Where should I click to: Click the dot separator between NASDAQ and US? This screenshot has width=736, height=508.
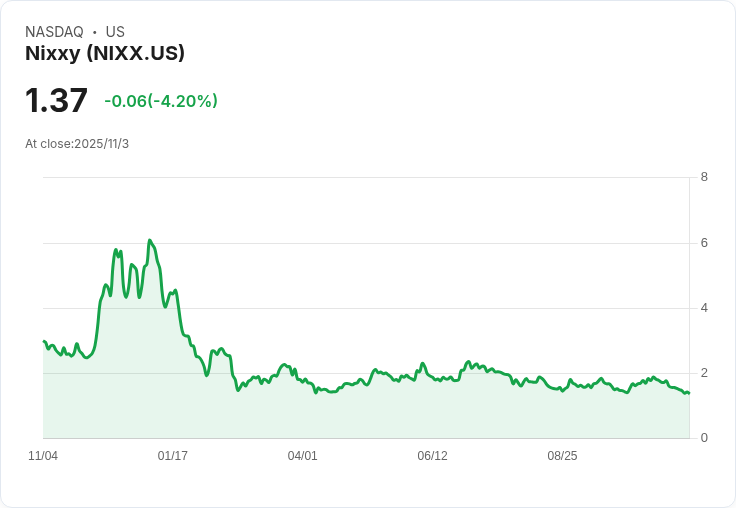[x=95, y=32]
